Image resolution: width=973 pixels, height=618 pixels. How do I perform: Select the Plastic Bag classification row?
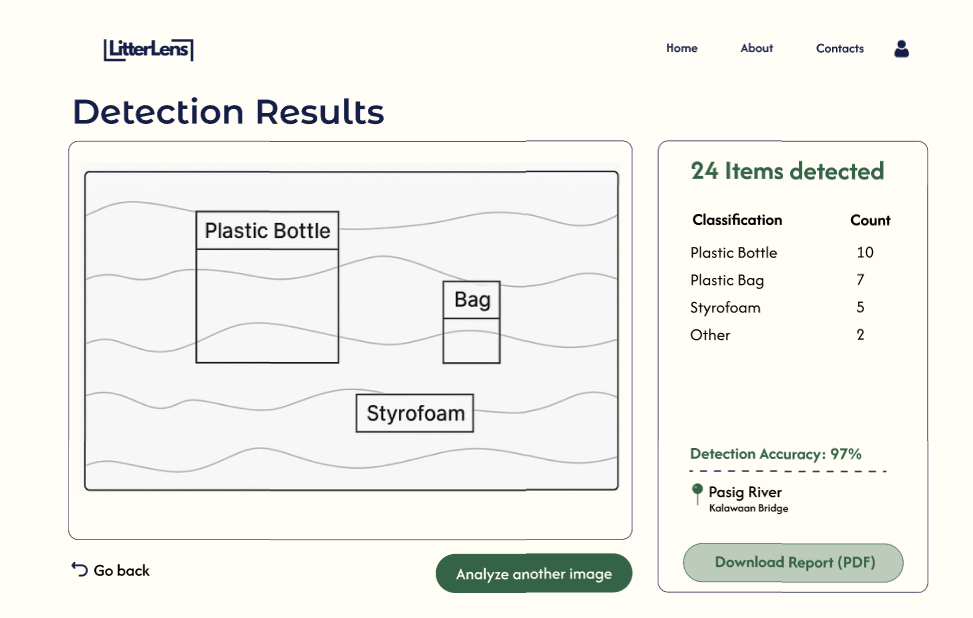point(727,281)
